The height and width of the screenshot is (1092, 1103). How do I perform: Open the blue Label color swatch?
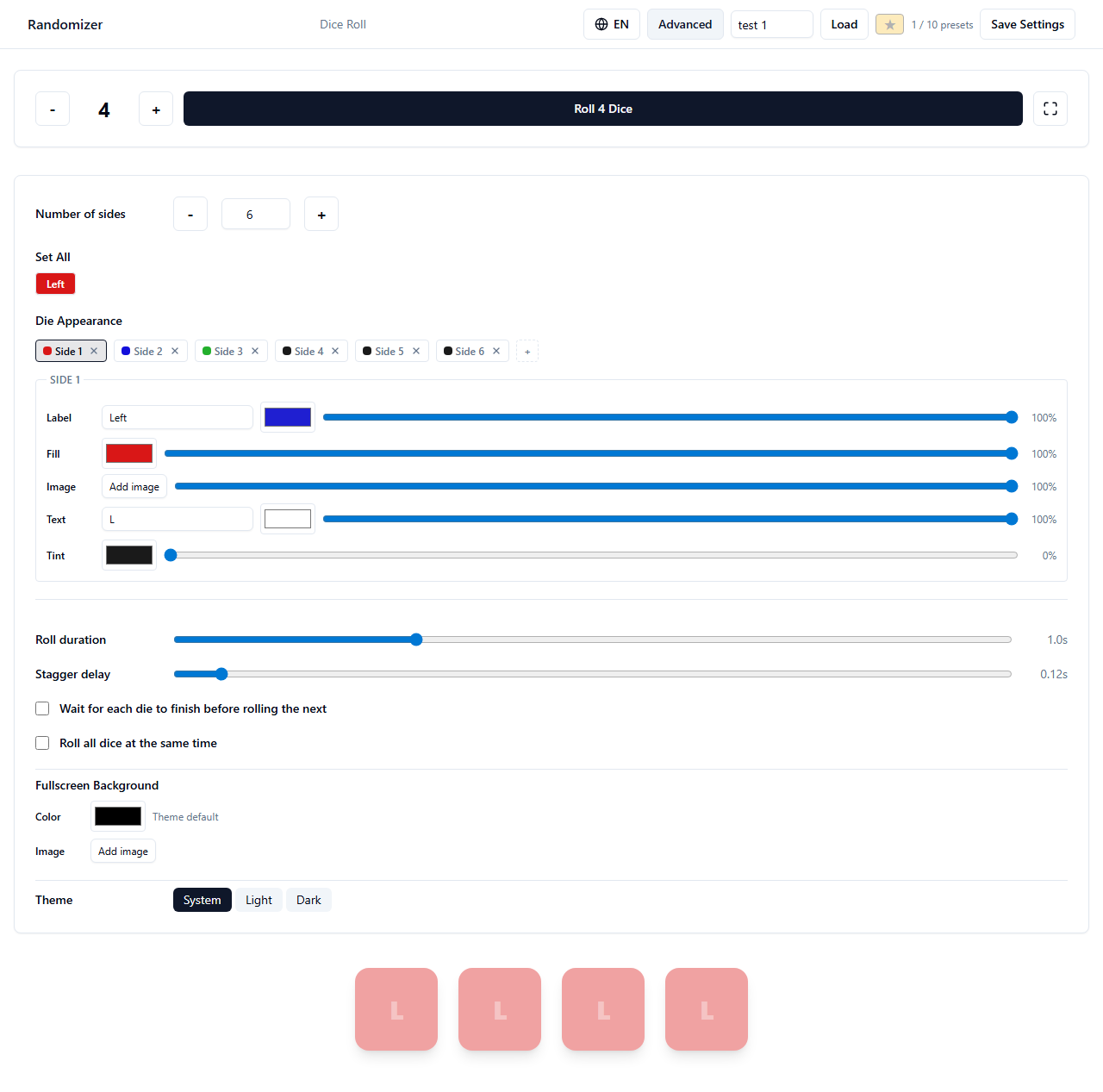tap(288, 417)
